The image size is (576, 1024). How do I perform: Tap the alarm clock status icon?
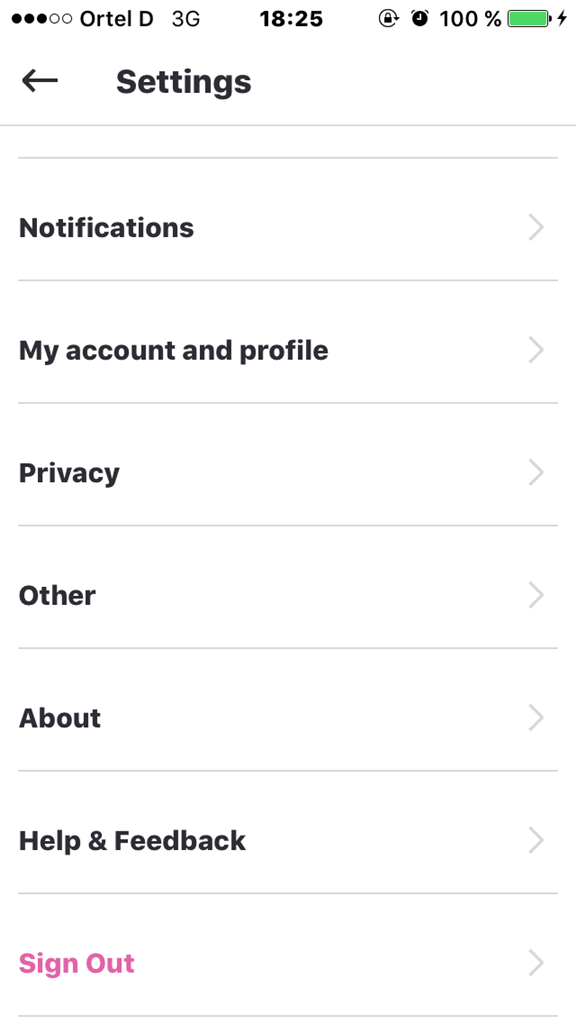(x=420, y=18)
